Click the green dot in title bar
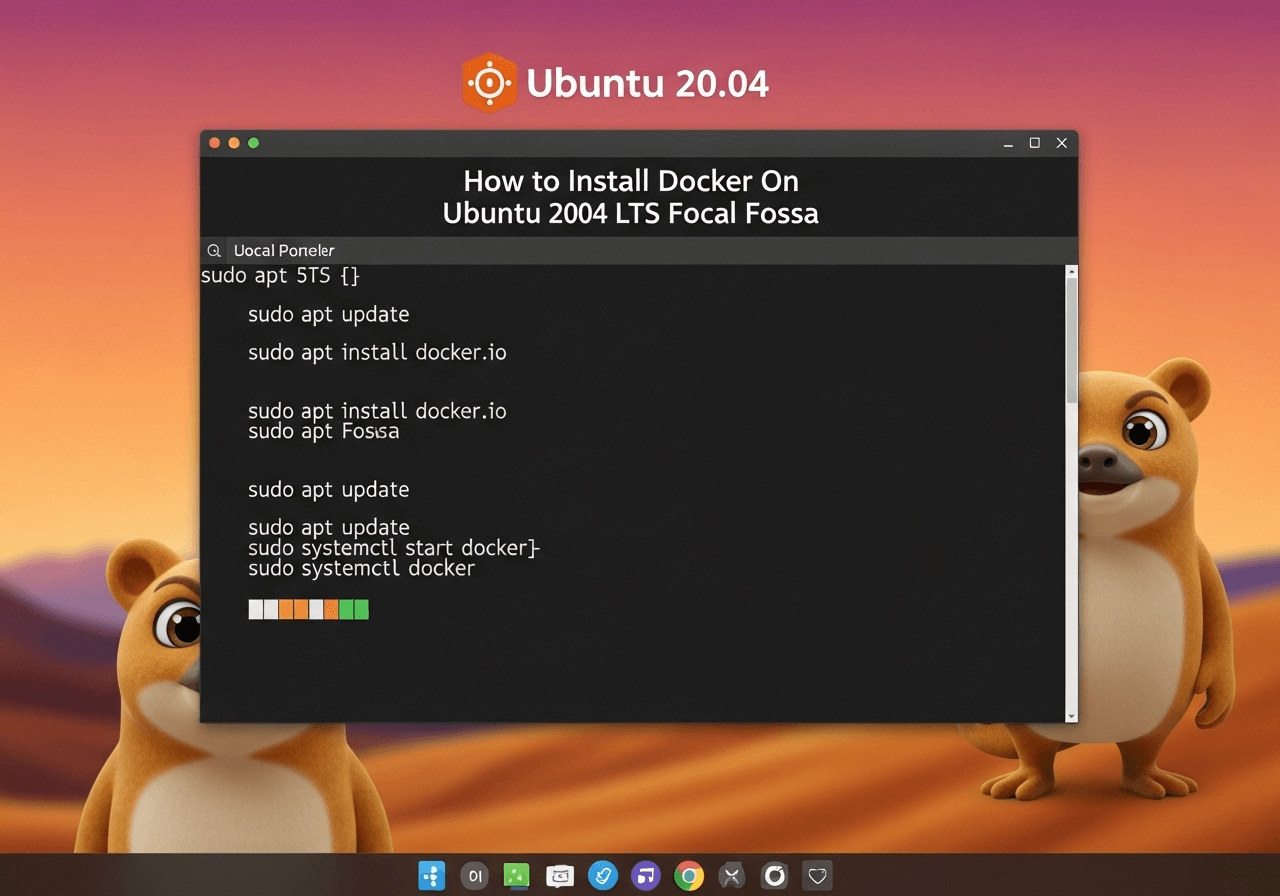The height and width of the screenshot is (896, 1280). [253, 143]
